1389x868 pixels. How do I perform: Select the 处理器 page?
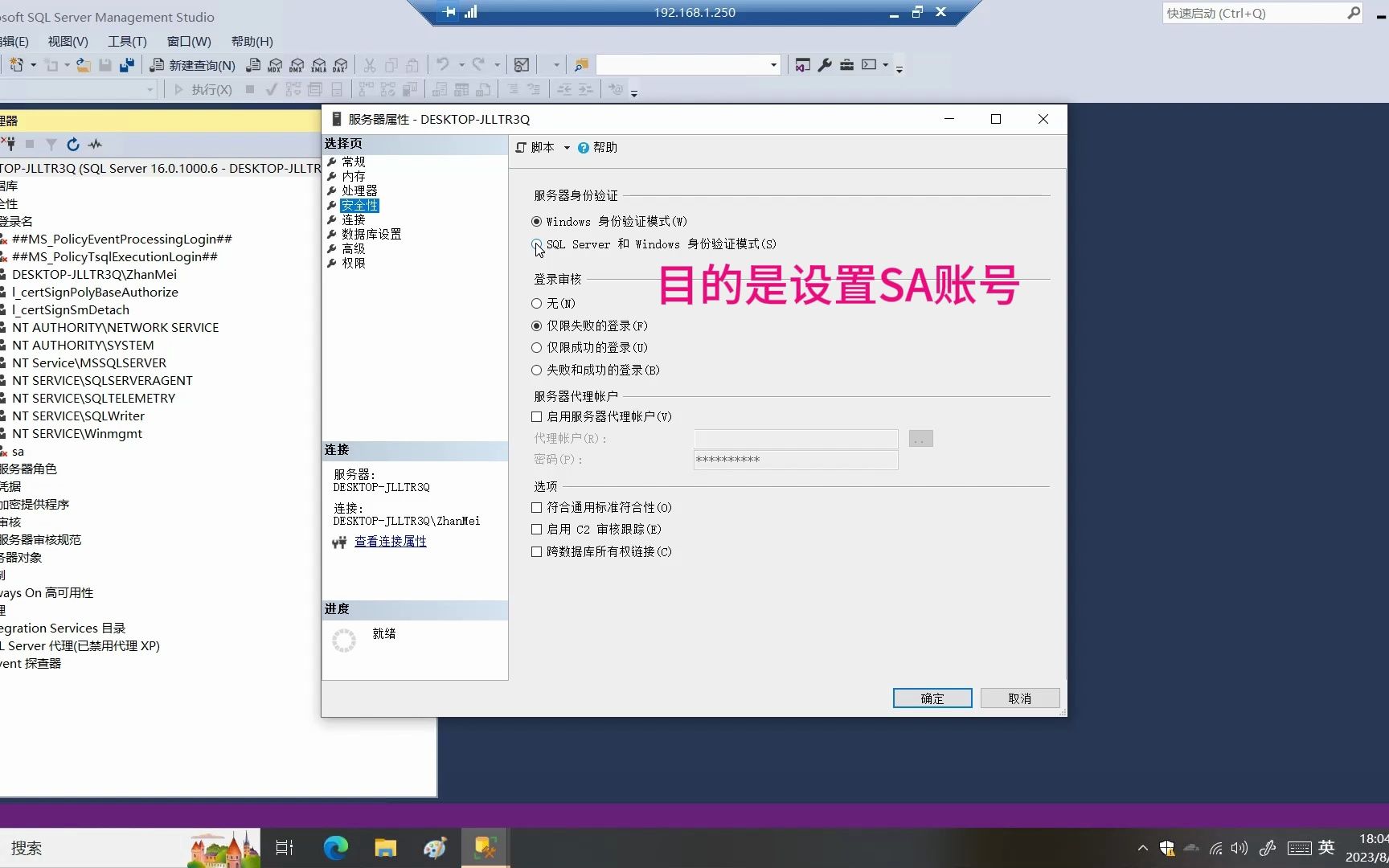pos(359,190)
